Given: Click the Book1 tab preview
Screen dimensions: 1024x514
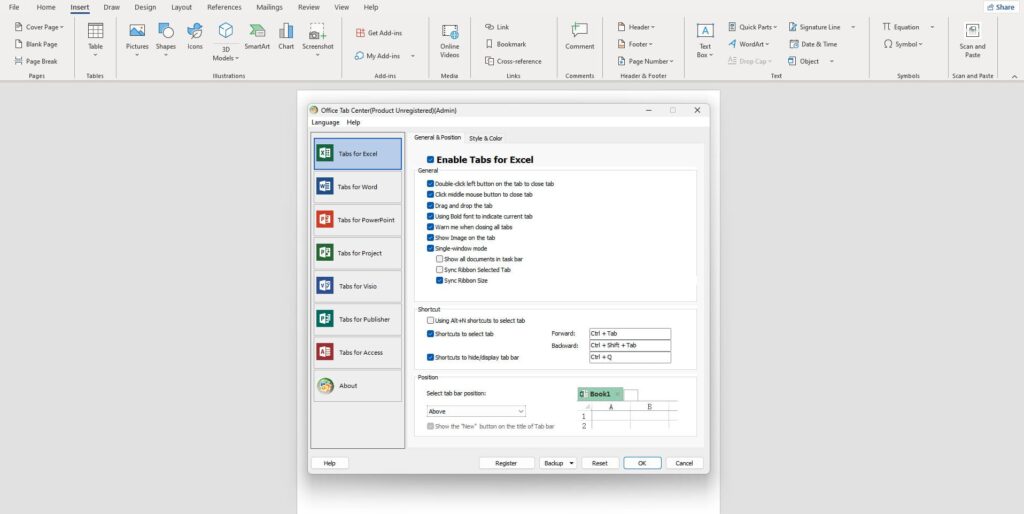Looking at the screenshot, I should click(x=600, y=394).
